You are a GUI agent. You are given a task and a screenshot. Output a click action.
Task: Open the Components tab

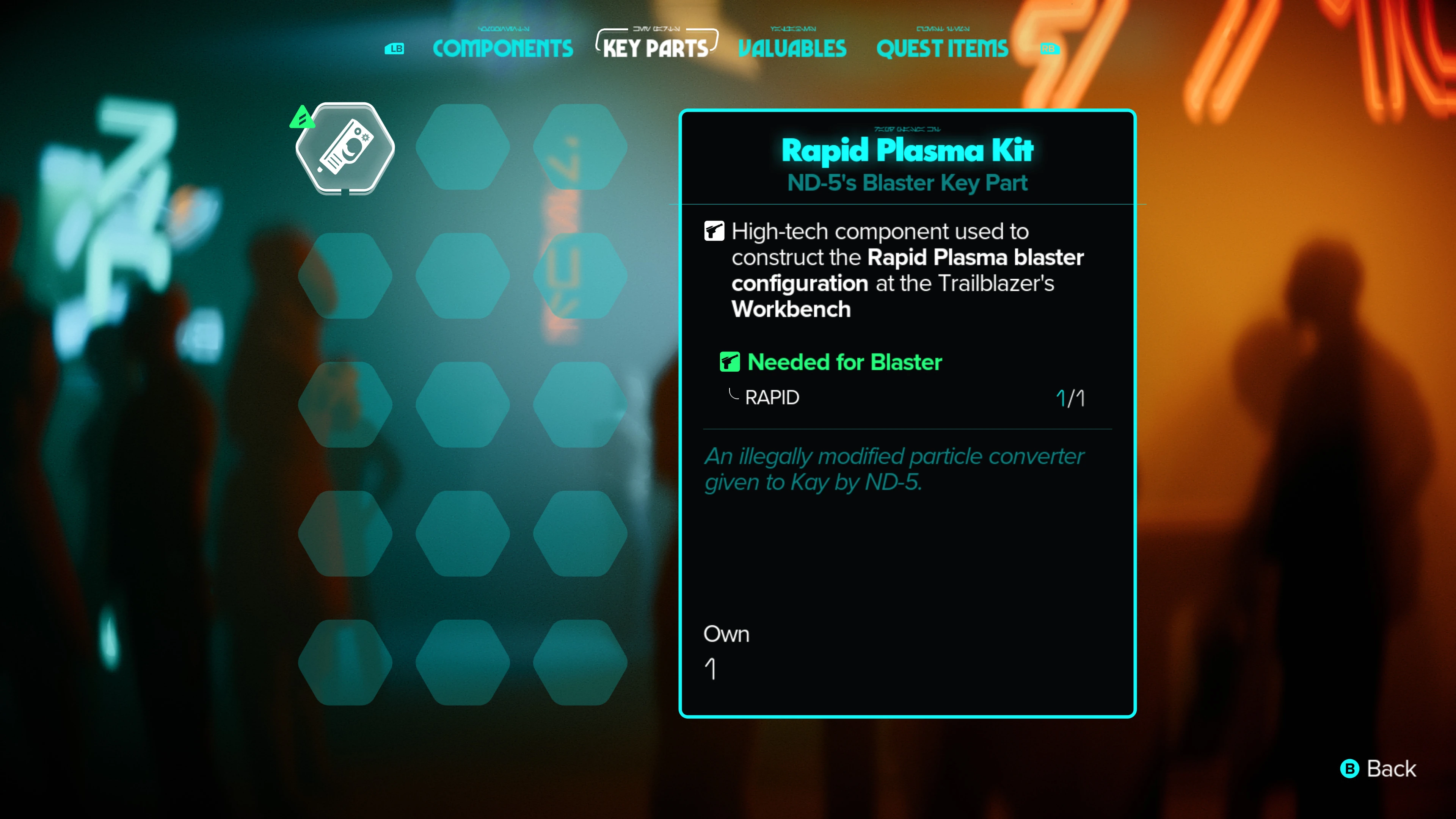(x=503, y=49)
